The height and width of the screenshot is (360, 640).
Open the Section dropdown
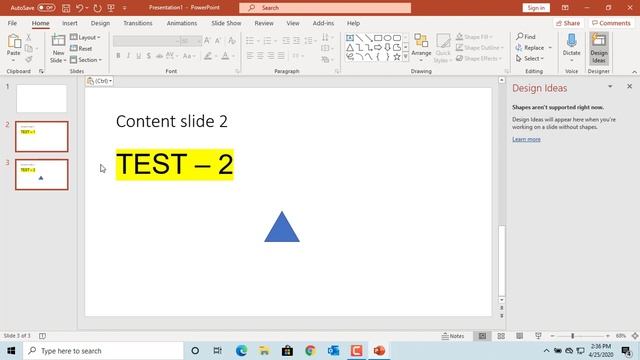click(x=86, y=60)
